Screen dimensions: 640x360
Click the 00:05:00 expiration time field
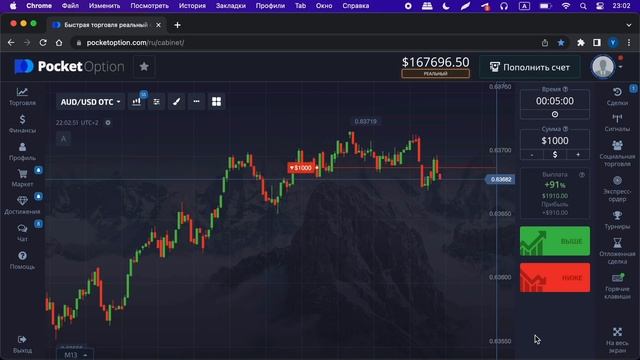pos(555,101)
